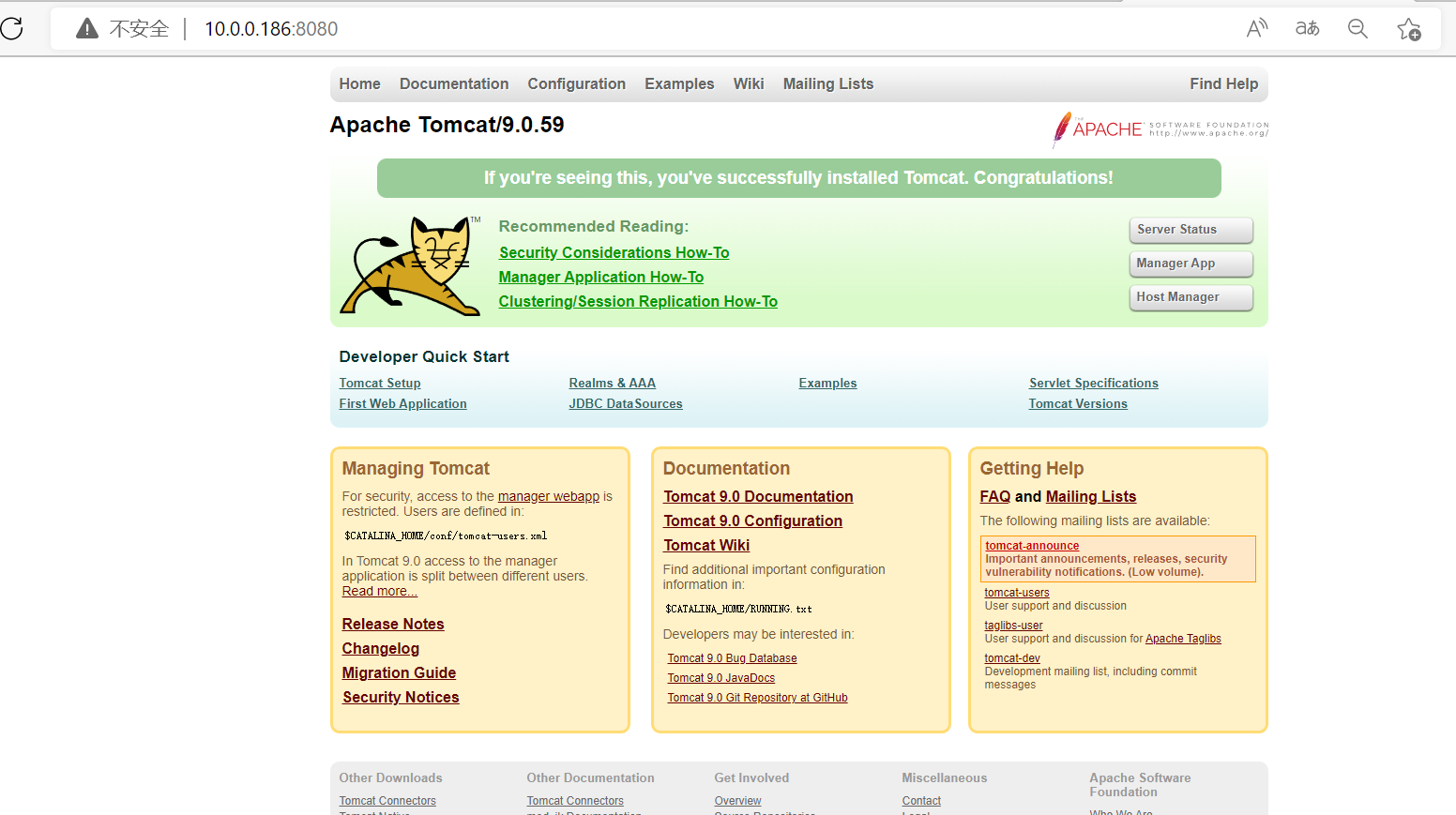Open the JDBC DataSources link
1456x815 pixels.
point(625,403)
